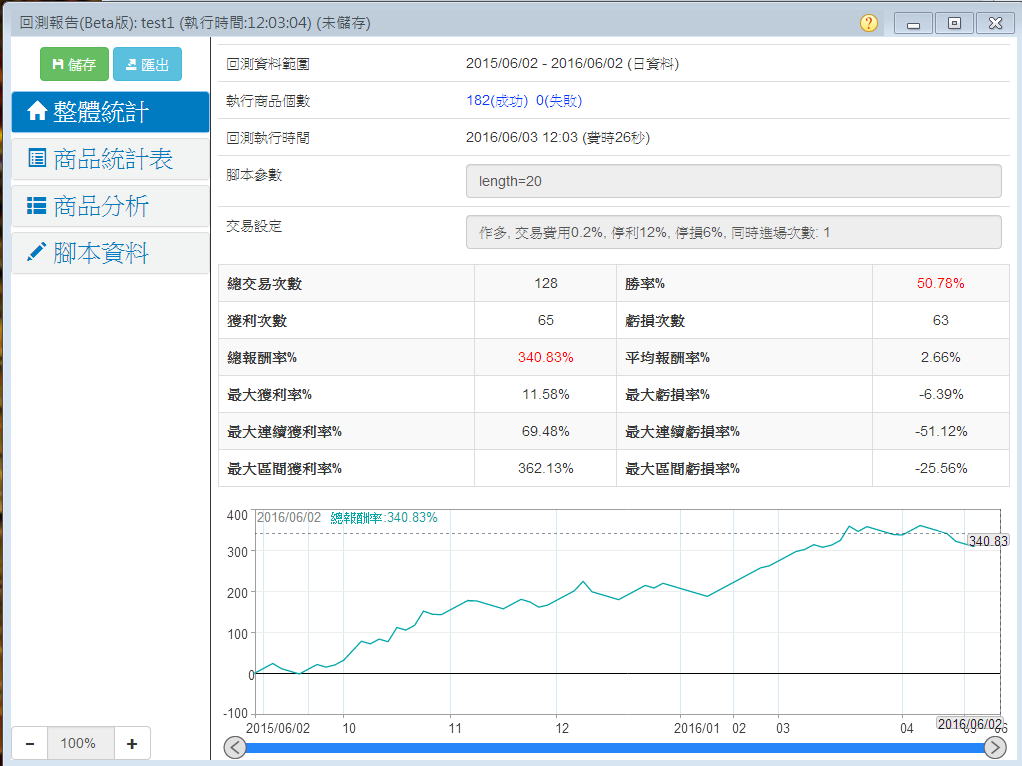The height and width of the screenshot is (766, 1022).
Task: Click the 儲存 save button
Action: click(74, 65)
